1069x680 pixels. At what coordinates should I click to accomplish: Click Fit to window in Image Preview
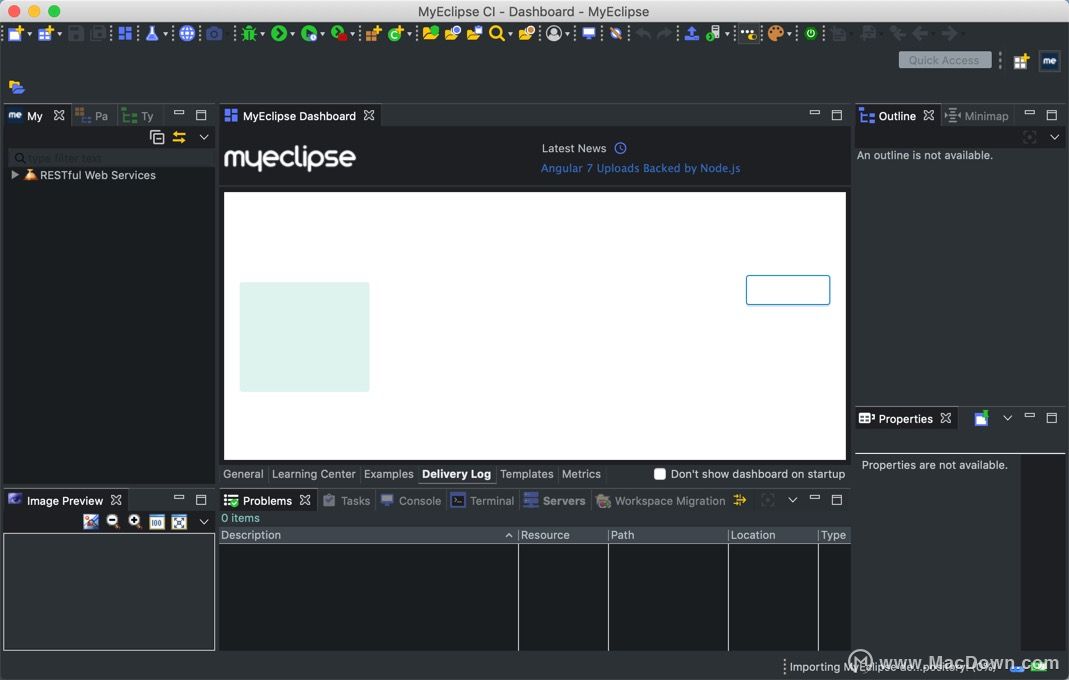point(179,522)
